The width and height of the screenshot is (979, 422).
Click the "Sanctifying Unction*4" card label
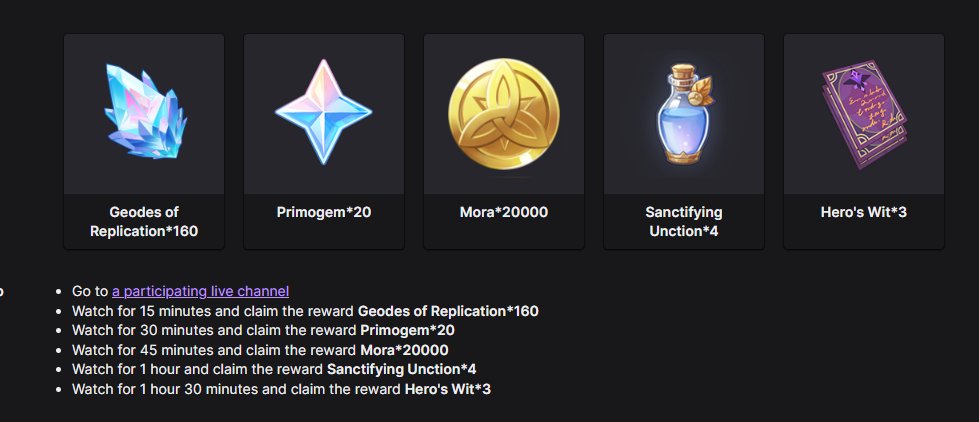[683, 222]
